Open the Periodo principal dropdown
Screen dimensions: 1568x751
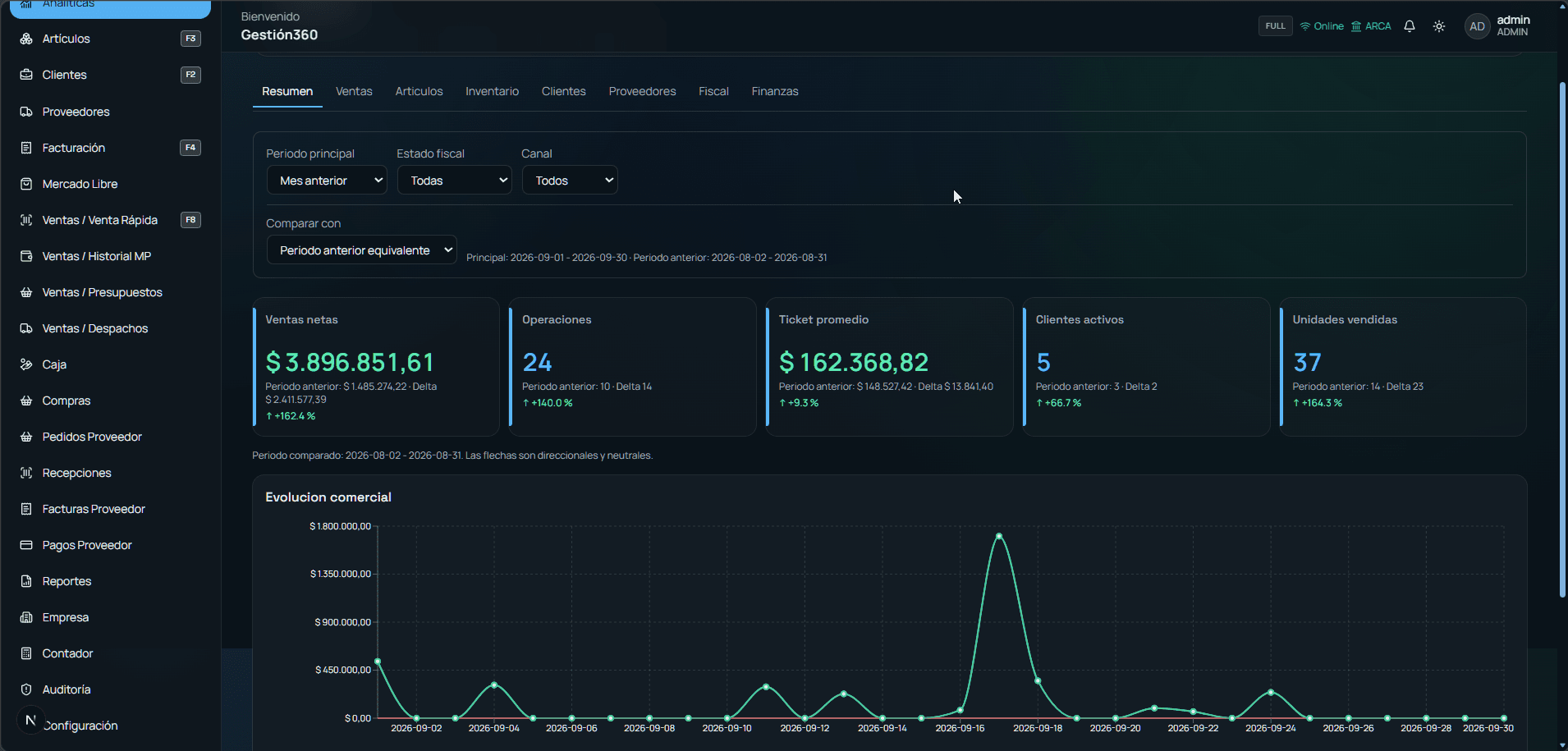327,181
